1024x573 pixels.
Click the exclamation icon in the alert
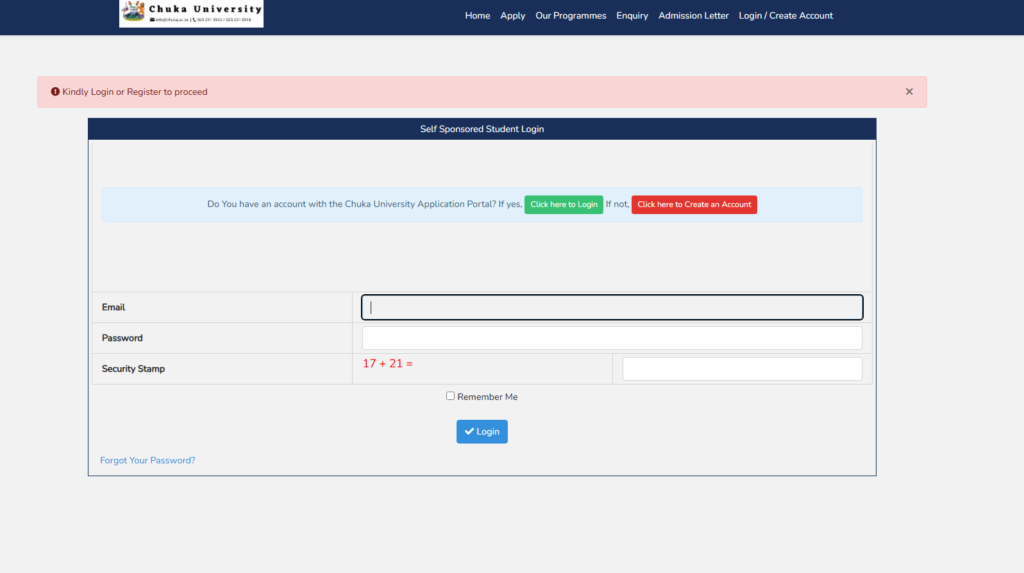(55, 92)
